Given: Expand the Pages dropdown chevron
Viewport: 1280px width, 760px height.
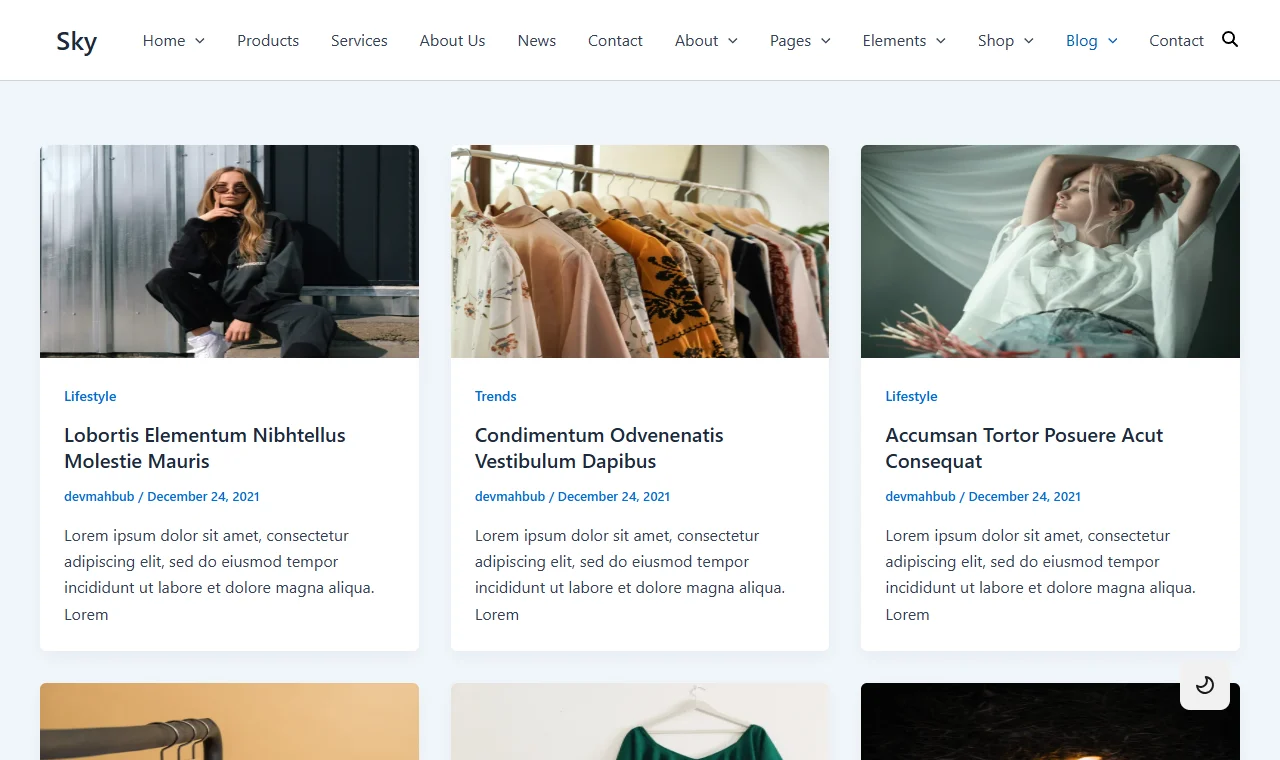Looking at the screenshot, I should 826,41.
